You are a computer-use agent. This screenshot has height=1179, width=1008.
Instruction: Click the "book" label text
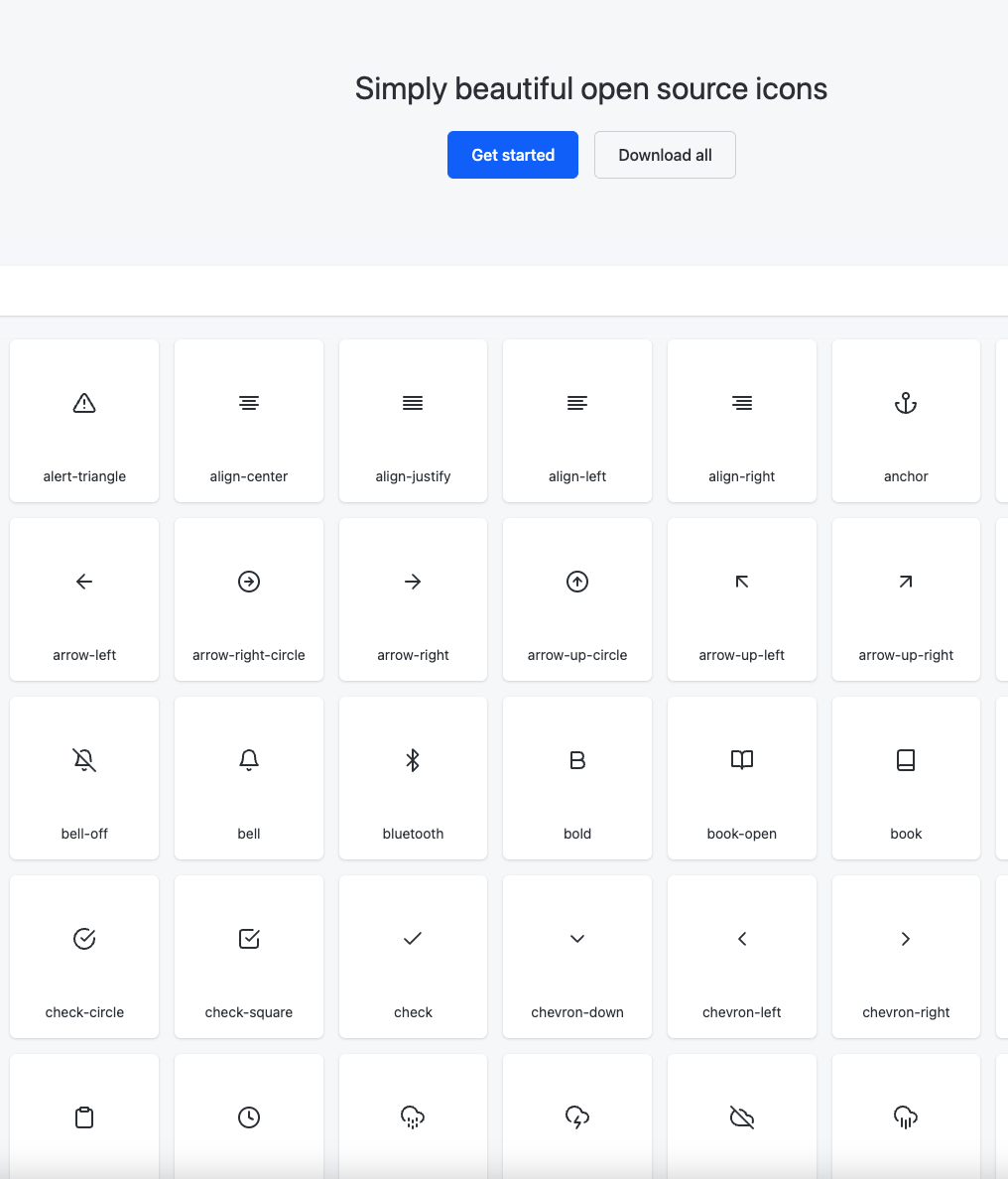(x=906, y=833)
